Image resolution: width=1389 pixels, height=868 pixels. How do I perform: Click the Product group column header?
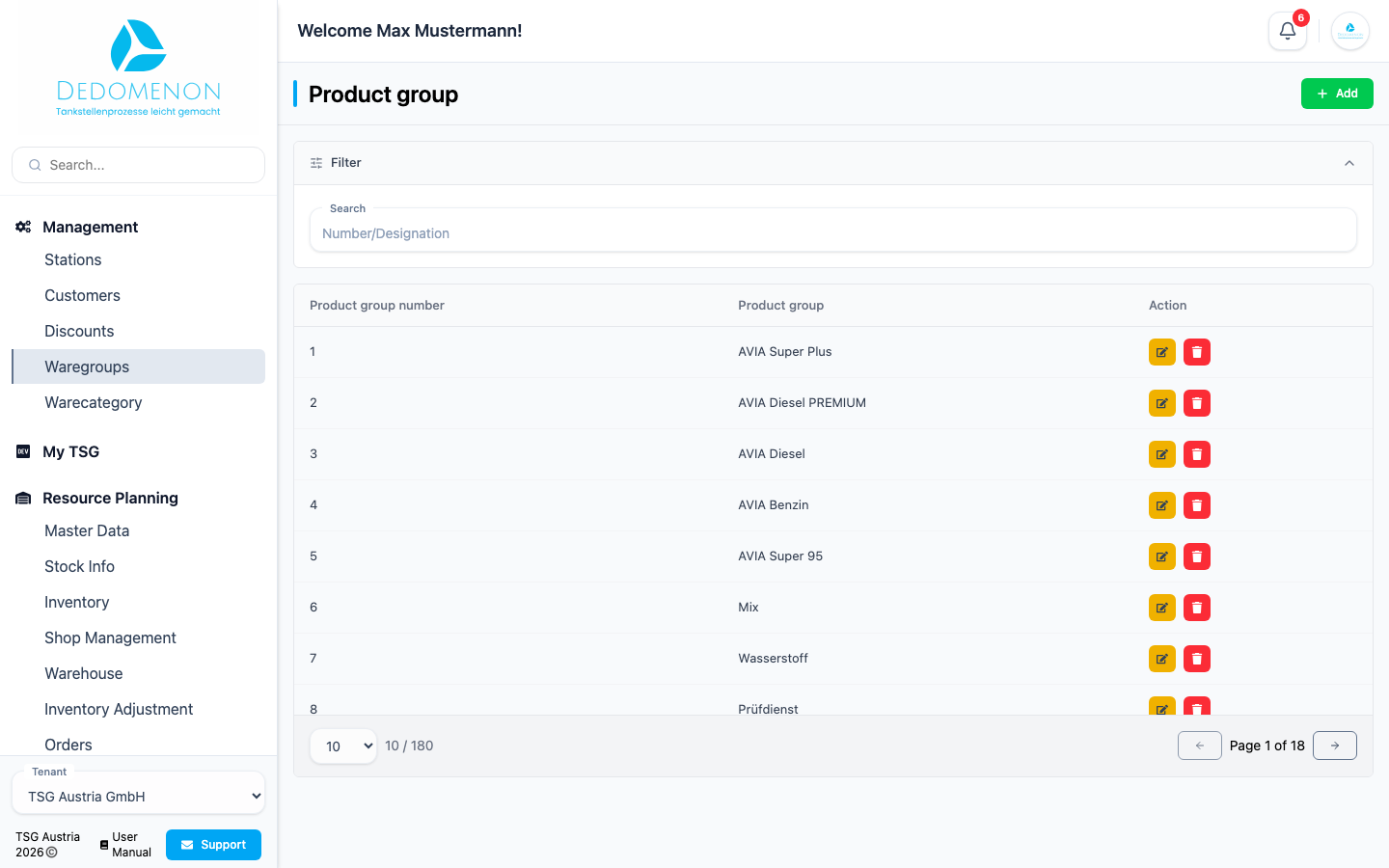[780, 305]
